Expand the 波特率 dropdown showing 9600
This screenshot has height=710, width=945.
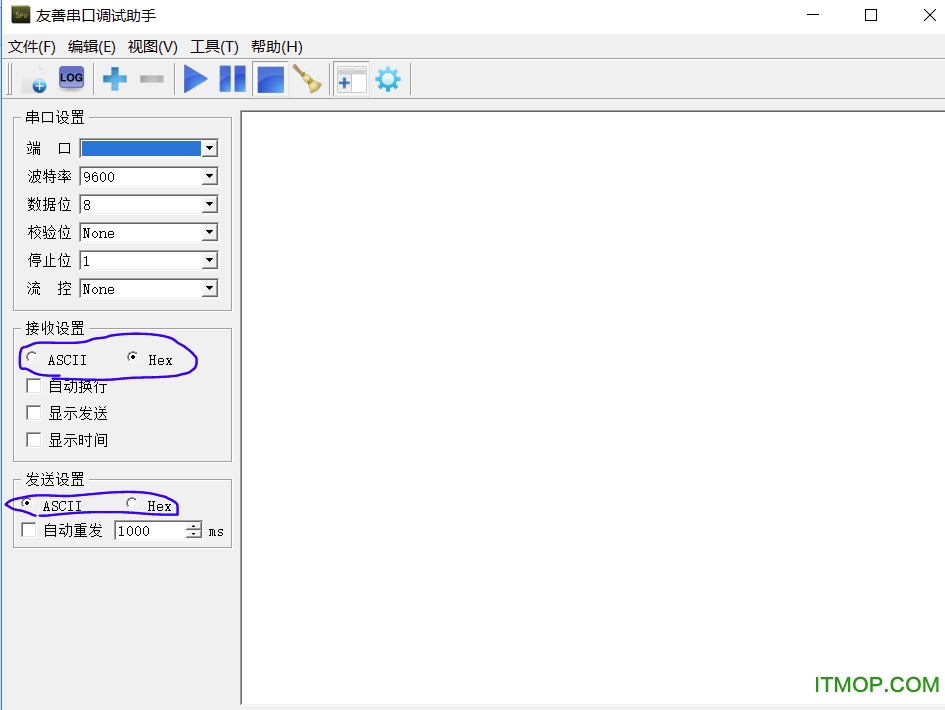point(209,177)
